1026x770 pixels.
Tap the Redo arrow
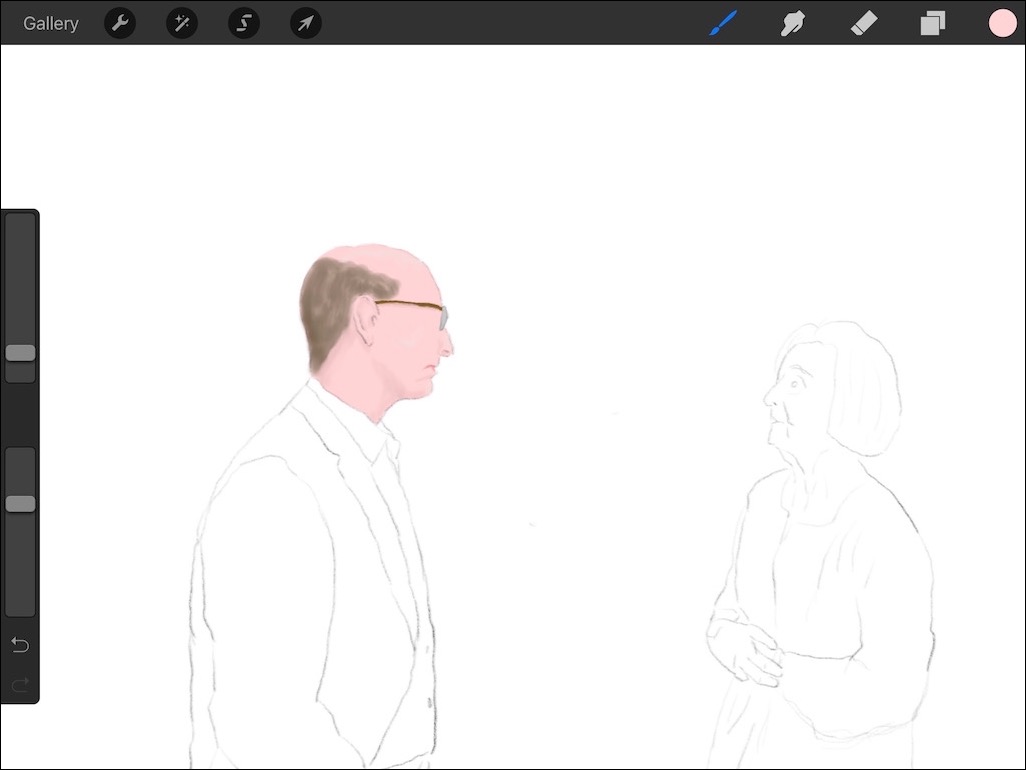(20, 684)
